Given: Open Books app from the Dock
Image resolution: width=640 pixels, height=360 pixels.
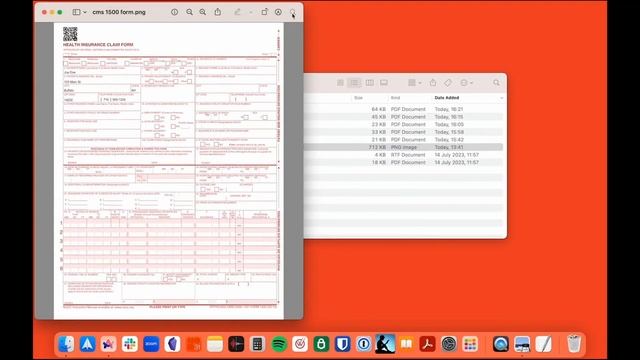Looking at the screenshot, I should pyautogui.click(x=406, y=344).
